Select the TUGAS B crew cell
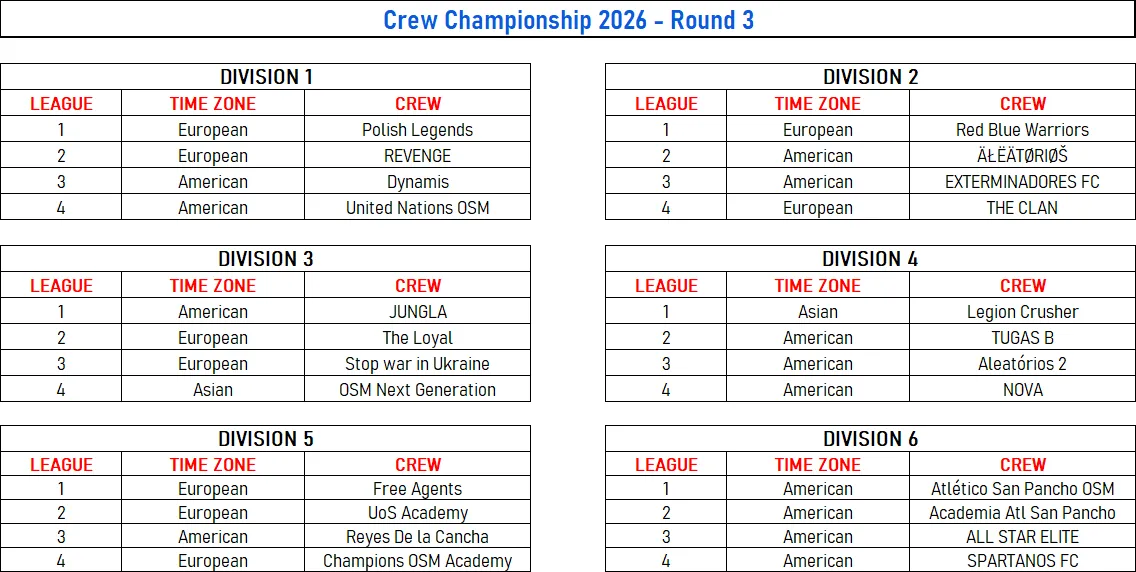 1022,337
